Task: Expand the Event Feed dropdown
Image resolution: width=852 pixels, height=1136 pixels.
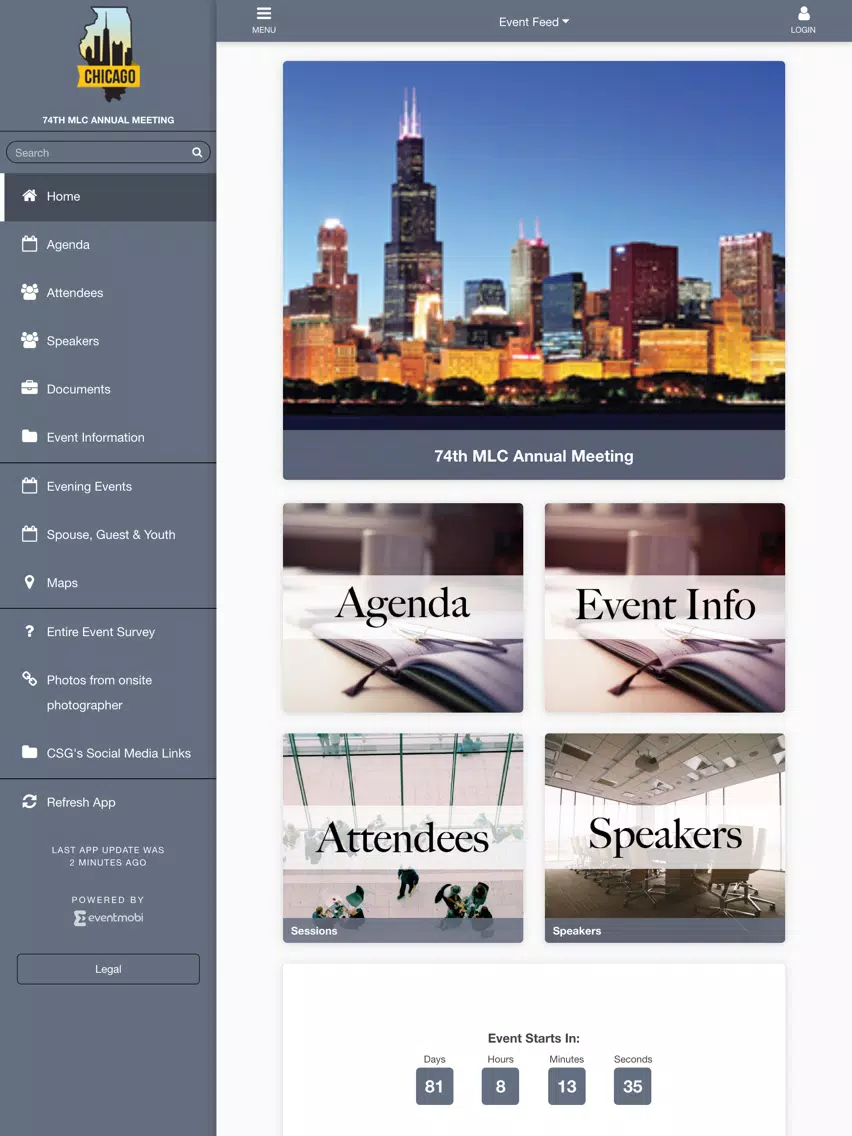Action: 534,22
